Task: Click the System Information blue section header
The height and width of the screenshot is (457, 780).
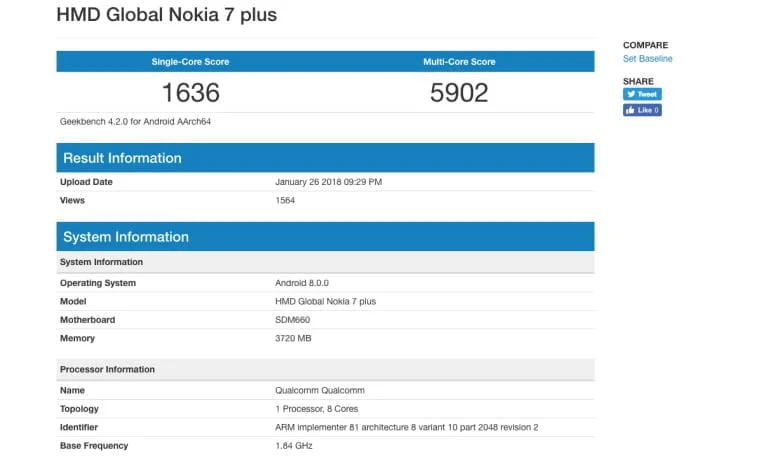Action: tap(126, 237)
